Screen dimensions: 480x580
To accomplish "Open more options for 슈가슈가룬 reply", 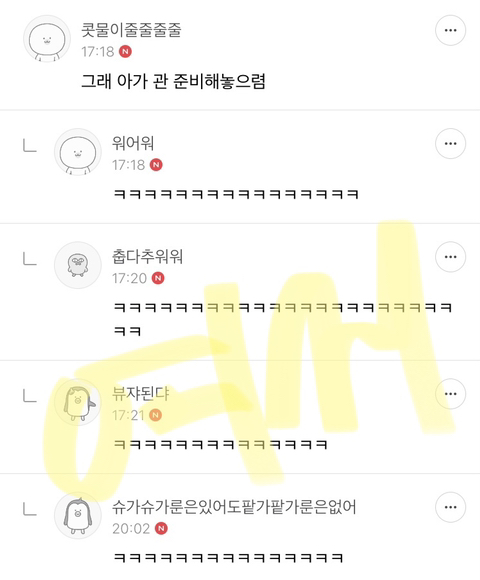I will [450, 507].
